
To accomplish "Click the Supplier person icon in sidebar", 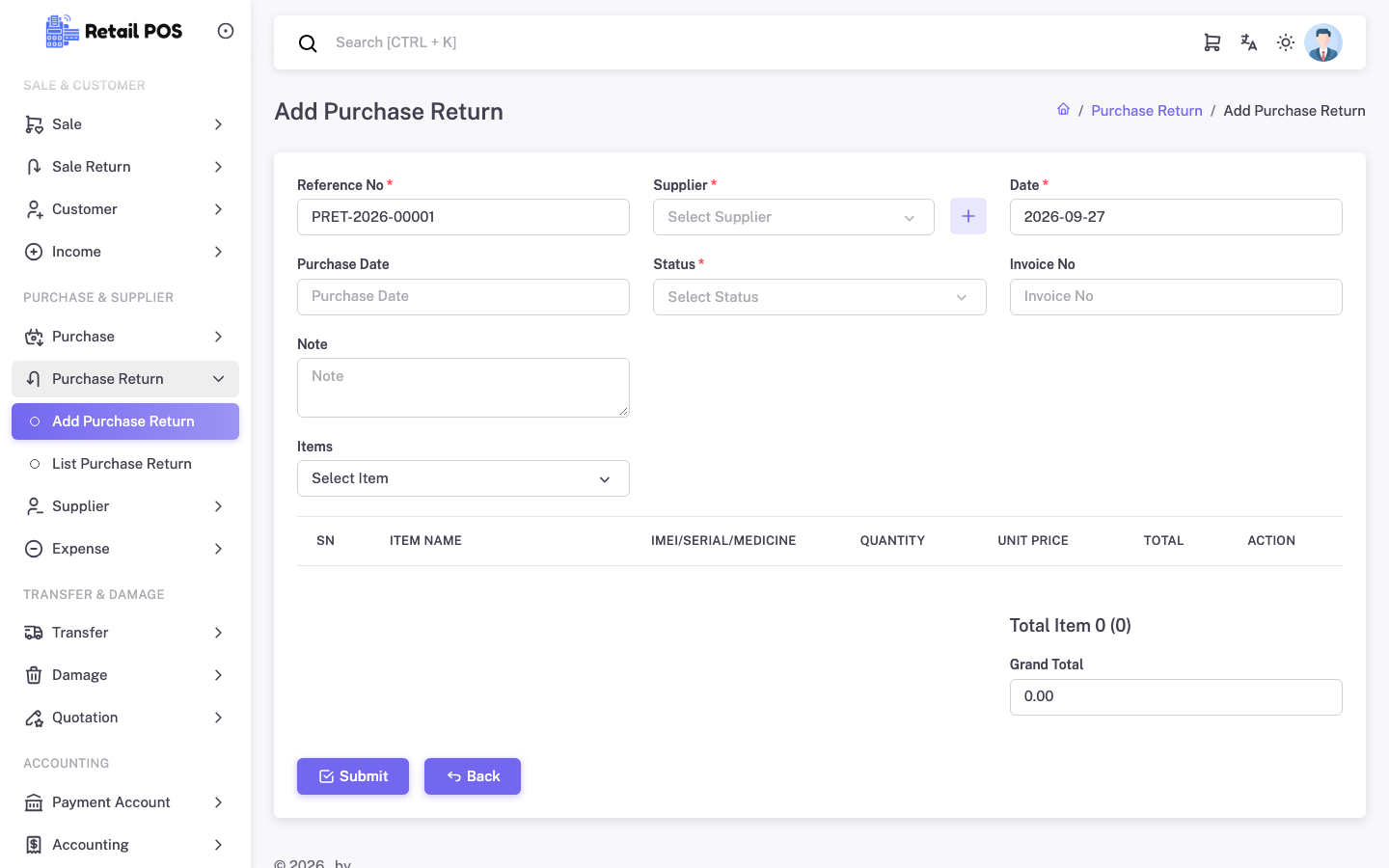I will click(34, 506).
